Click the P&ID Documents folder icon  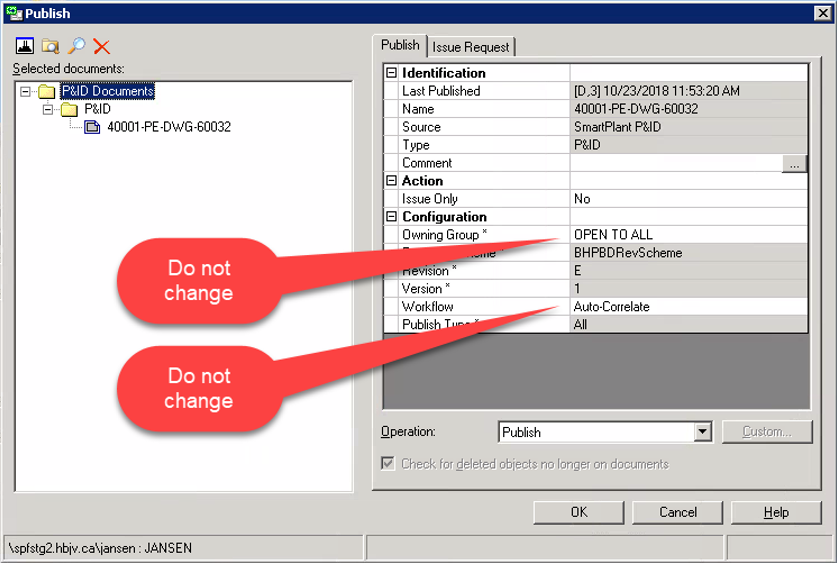click(x=47, y=91)
